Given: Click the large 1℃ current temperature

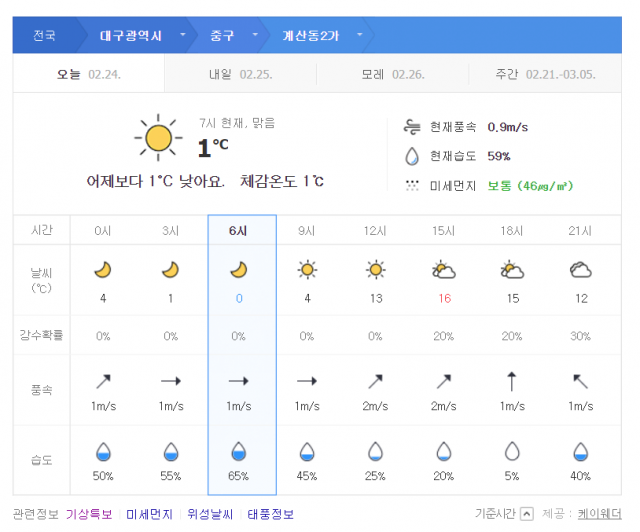Looking at the screenshot, I should tap(213, 147).
